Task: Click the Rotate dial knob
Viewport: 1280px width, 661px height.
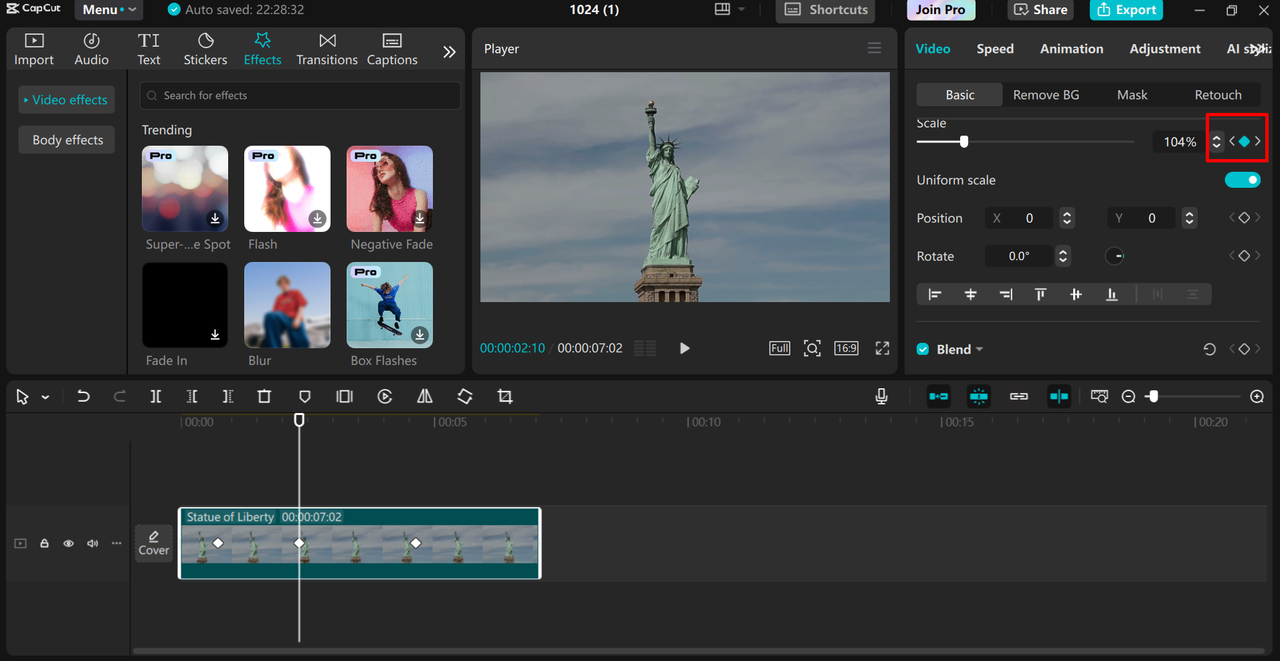Action: coord(1115,256)
